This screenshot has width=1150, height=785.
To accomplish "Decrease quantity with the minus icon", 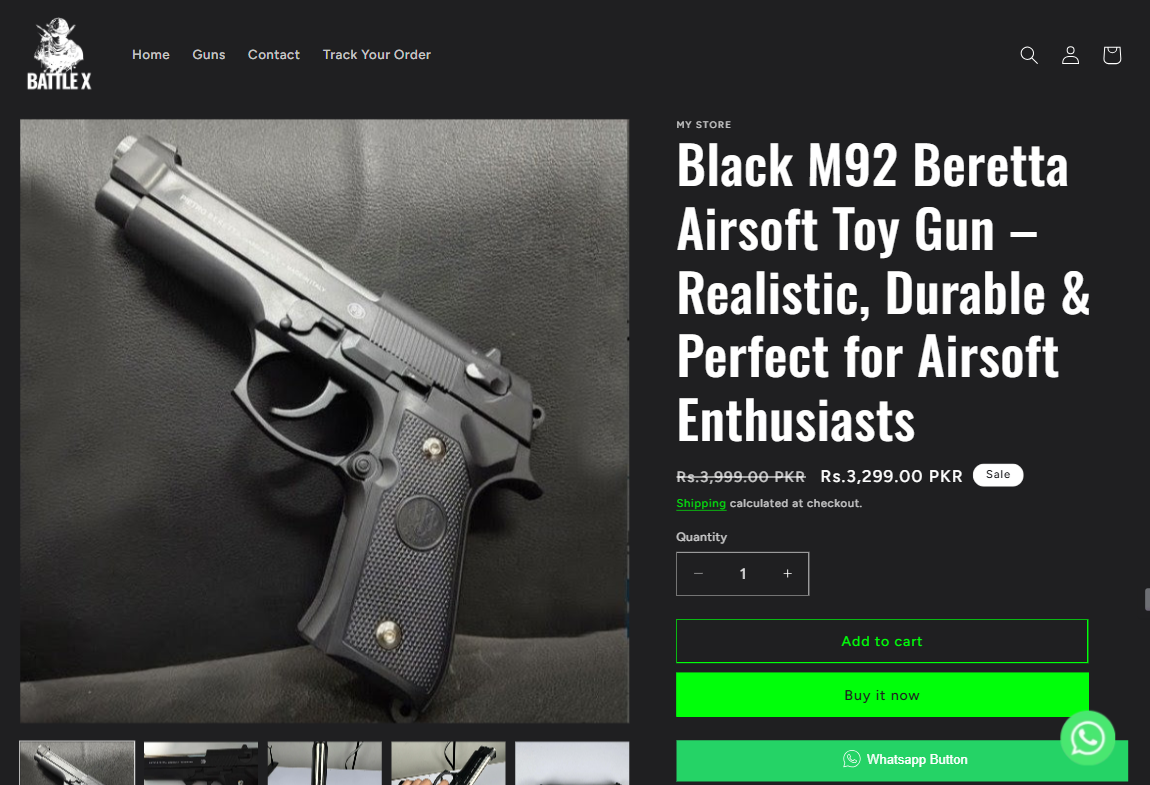I will coord(698,574).
